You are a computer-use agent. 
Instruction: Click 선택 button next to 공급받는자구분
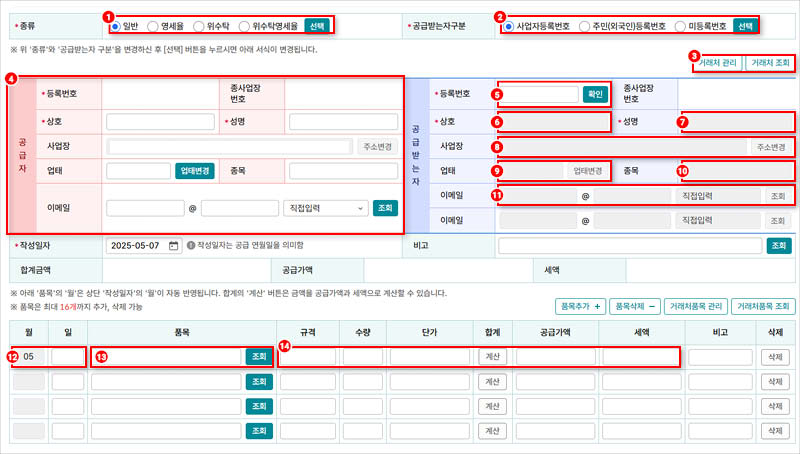coord(745,26)
